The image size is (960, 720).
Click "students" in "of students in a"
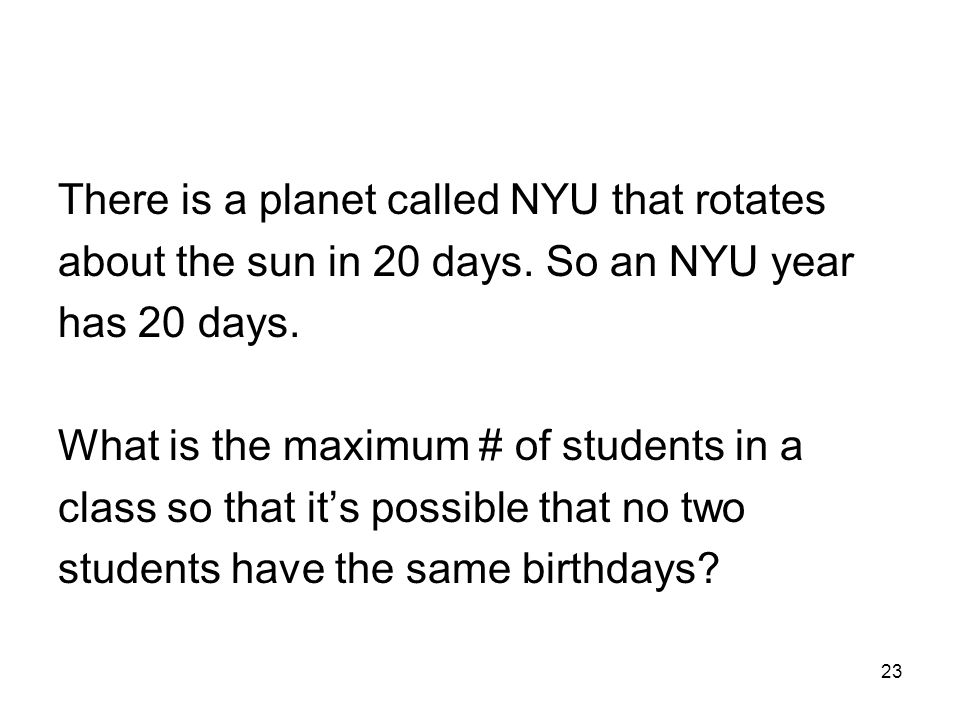point(643,445)
